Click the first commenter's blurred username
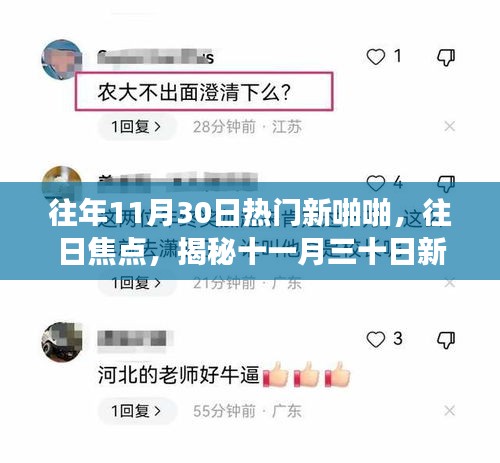 [x=155, y=57]
